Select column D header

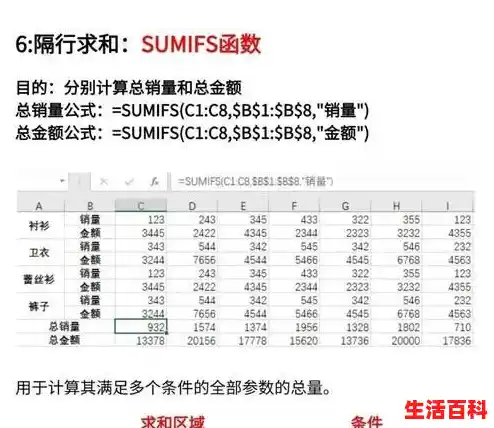click(x=192, y=206)
